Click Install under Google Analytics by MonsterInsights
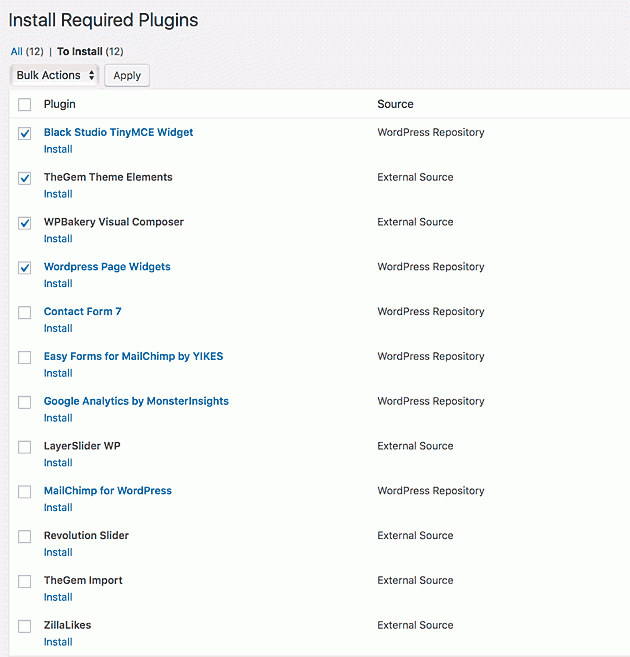 click(x=58, y=418)
